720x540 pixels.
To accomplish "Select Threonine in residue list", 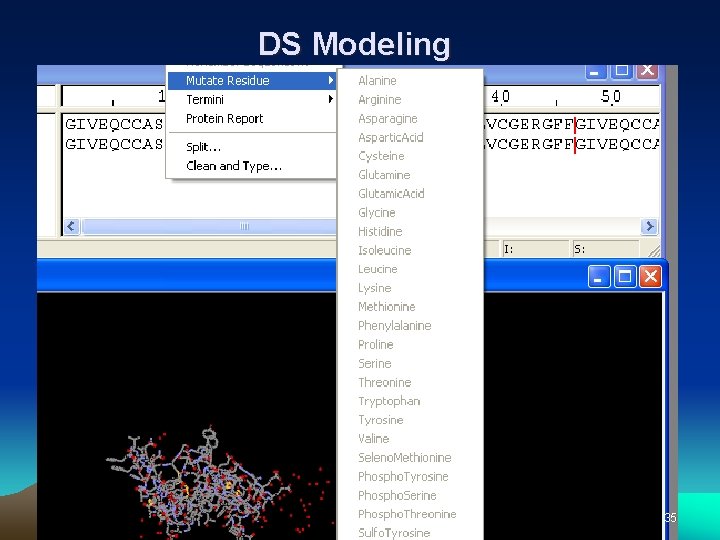I will pos(384,382).
